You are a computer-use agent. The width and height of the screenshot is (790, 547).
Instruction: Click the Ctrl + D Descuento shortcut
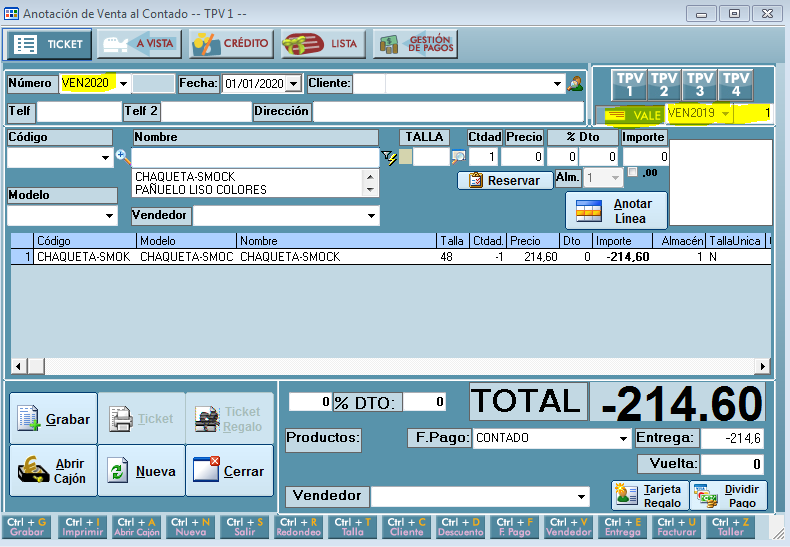pyautogui.click(x=460, y=527)
